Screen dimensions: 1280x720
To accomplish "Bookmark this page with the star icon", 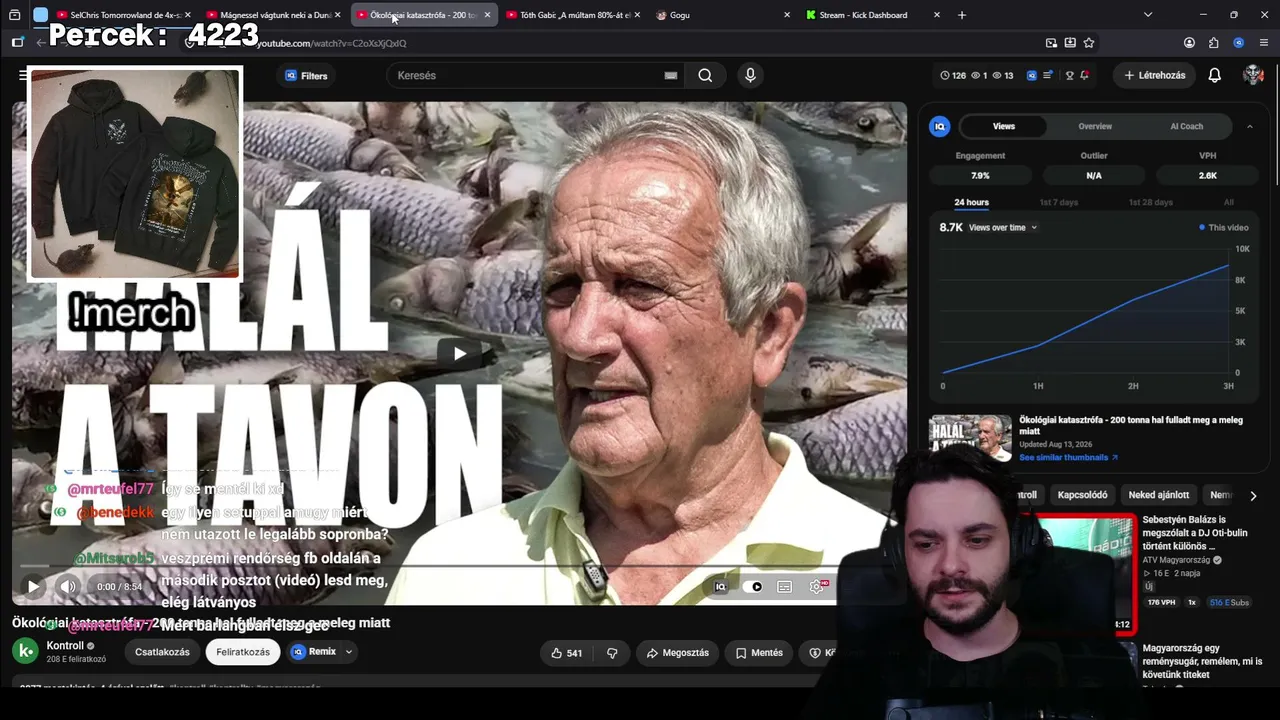I will click(x=1089, y=43).
